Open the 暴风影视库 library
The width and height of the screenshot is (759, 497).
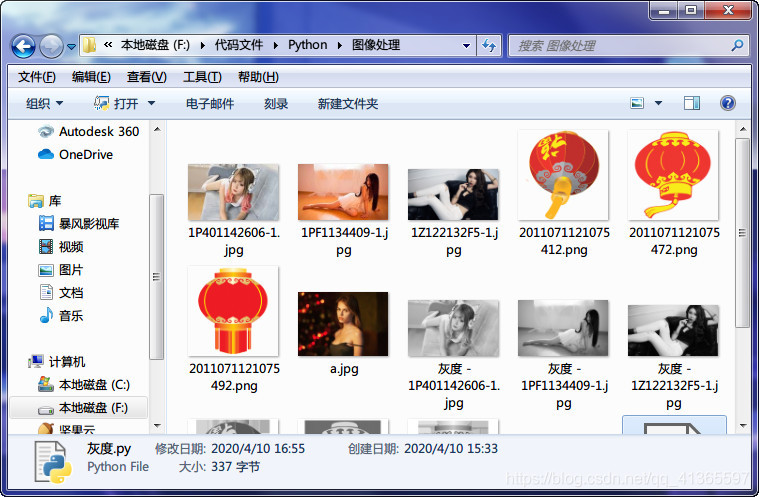78,223
